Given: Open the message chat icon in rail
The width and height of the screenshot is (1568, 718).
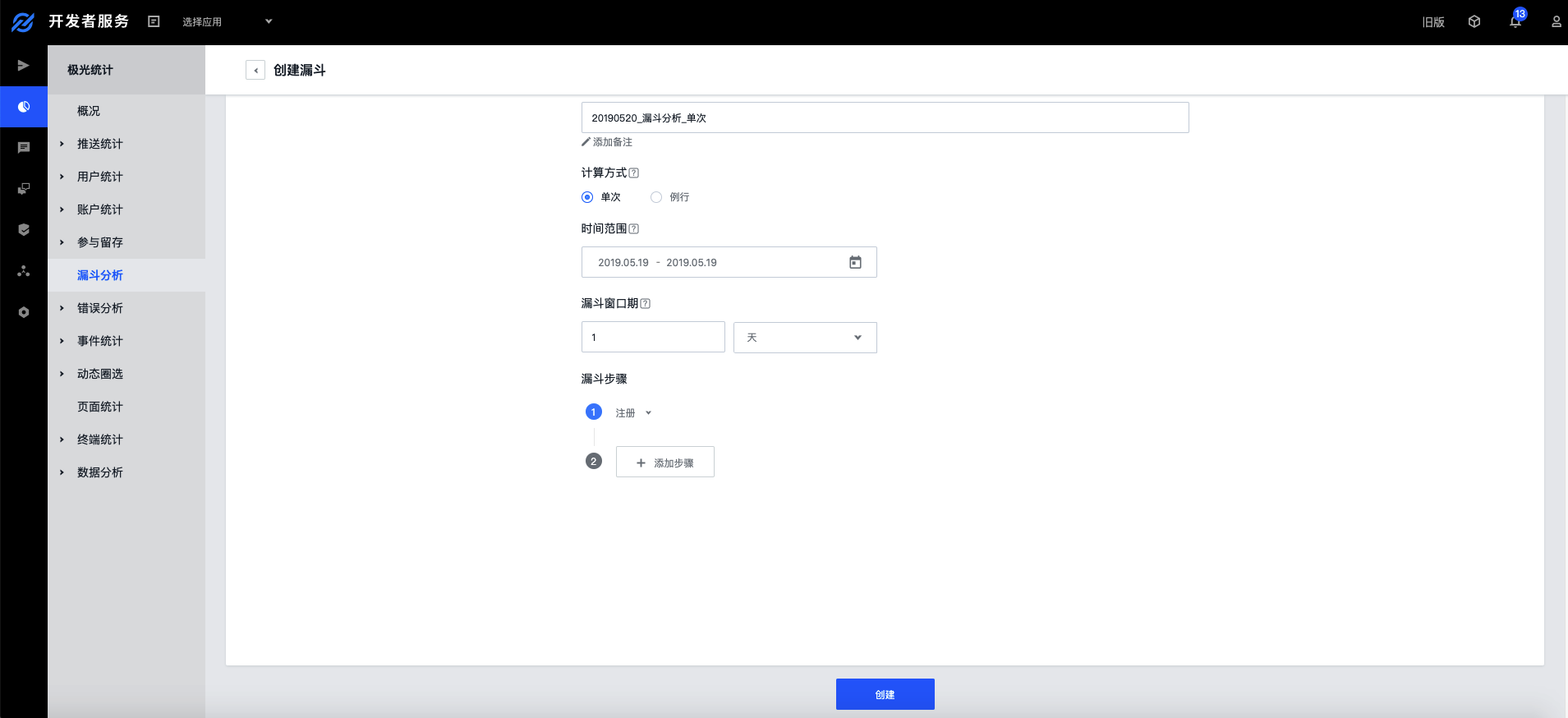Looking at the screenshot, I should (24, 148).
